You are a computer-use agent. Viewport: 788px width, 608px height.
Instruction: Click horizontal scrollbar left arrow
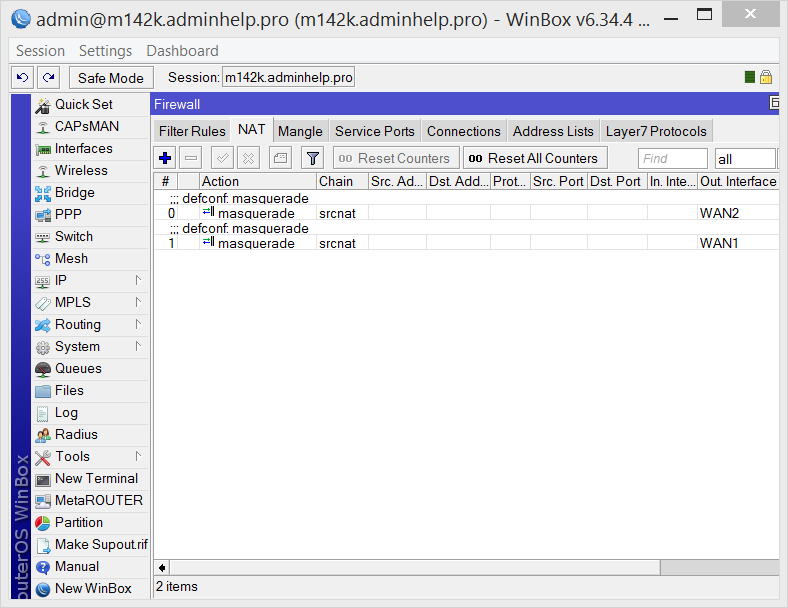(162, 568)
